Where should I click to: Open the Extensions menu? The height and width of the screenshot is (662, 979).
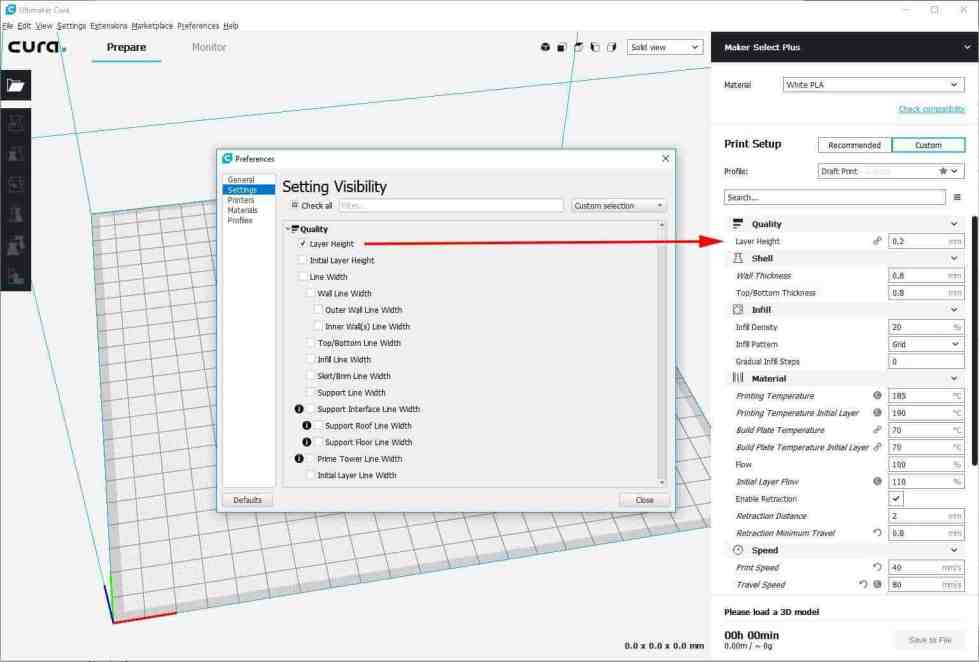pos(109,26)
